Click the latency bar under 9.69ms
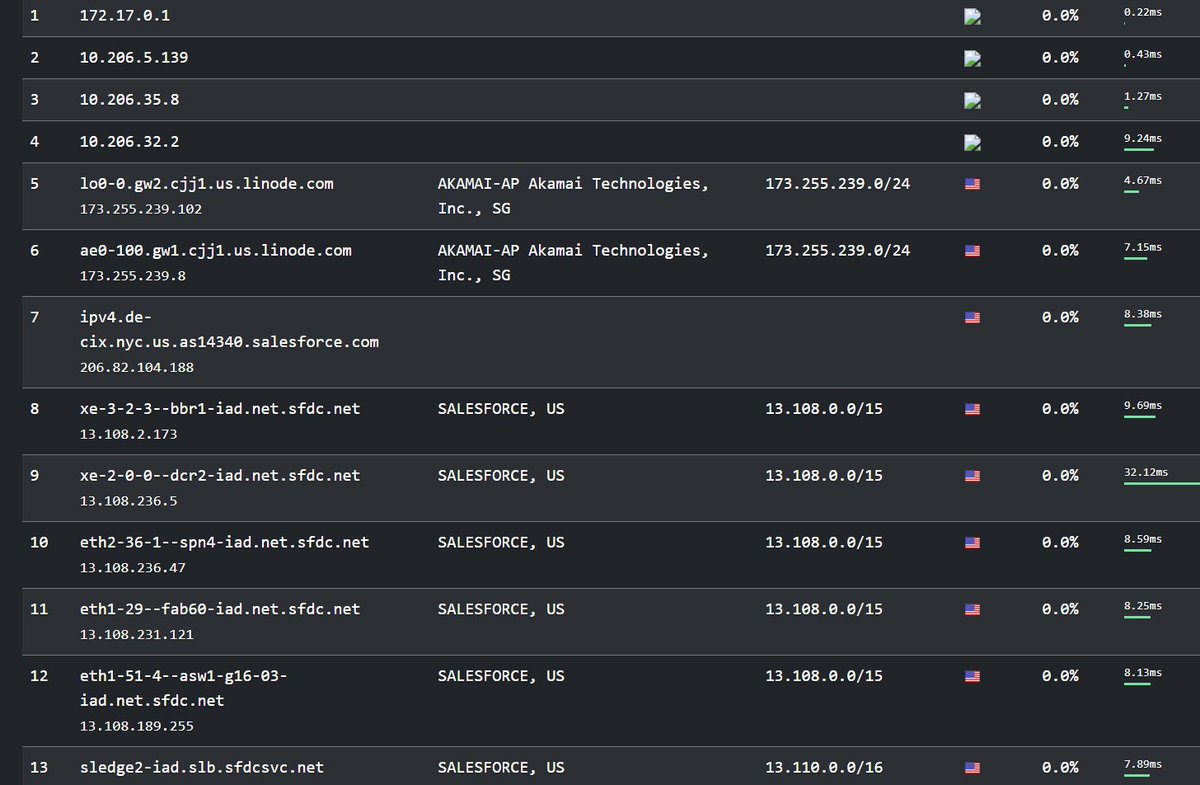The width and height of the screenshot is (1200, 785). pyautogui.click(x=1140, y=417)
